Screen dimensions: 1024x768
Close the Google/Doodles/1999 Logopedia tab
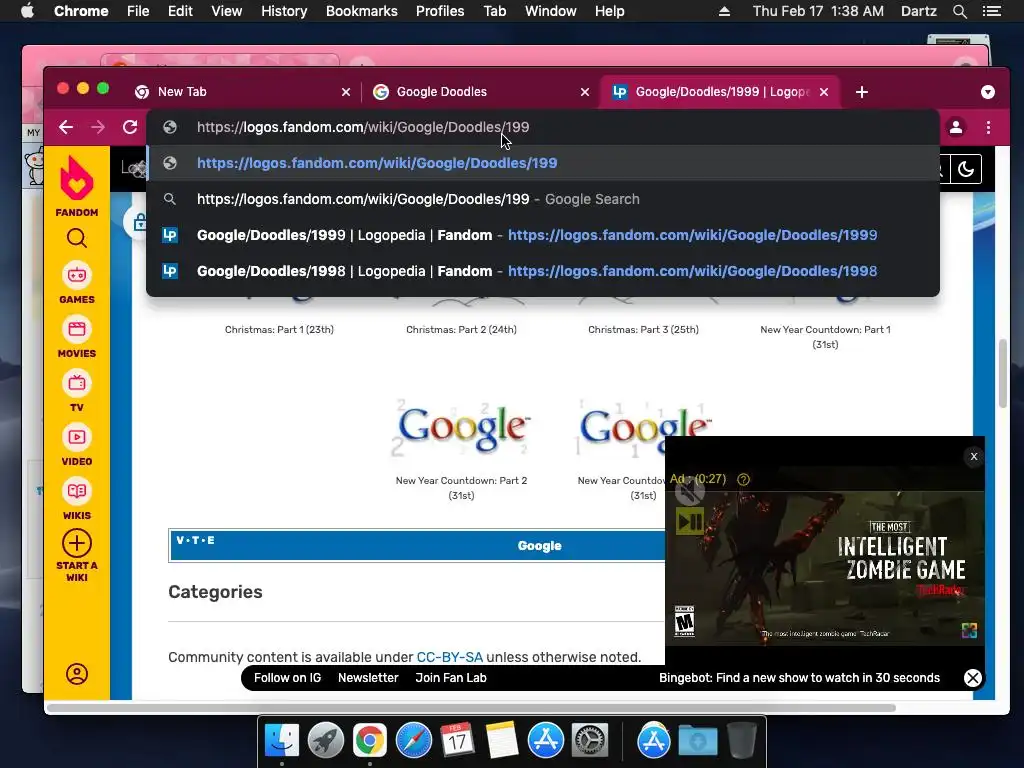point(824,92)
